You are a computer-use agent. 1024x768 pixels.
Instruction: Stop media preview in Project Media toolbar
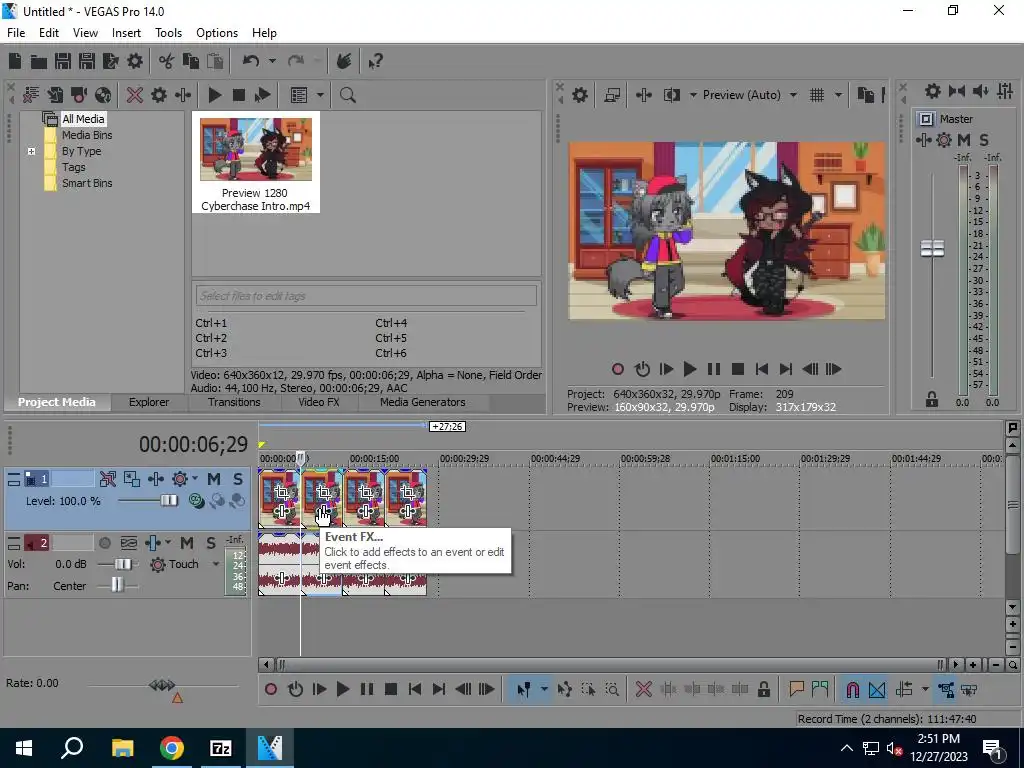coord(238,95)
